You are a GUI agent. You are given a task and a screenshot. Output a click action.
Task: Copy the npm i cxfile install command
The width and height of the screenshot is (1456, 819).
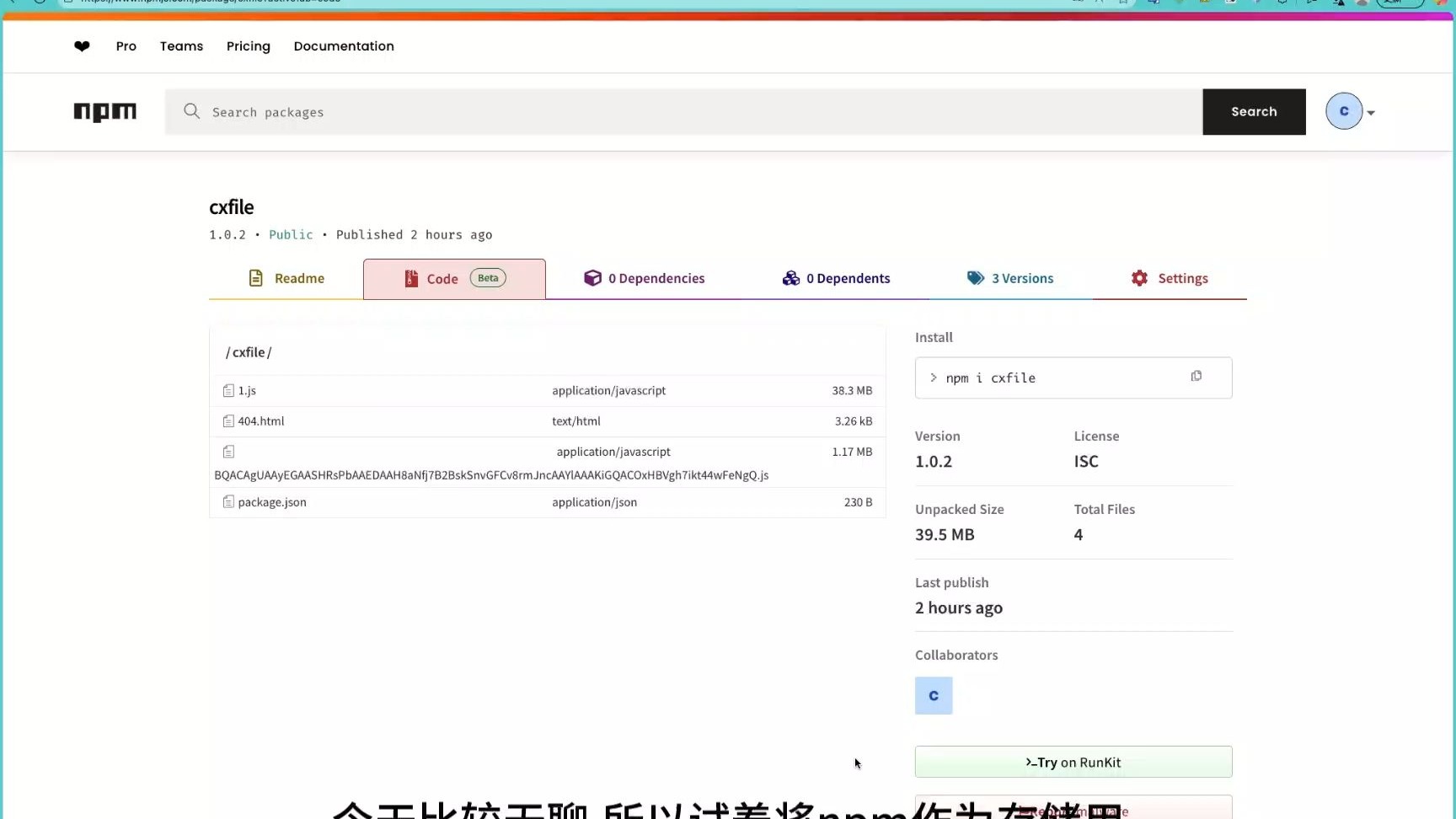(x=1196, y=377)
